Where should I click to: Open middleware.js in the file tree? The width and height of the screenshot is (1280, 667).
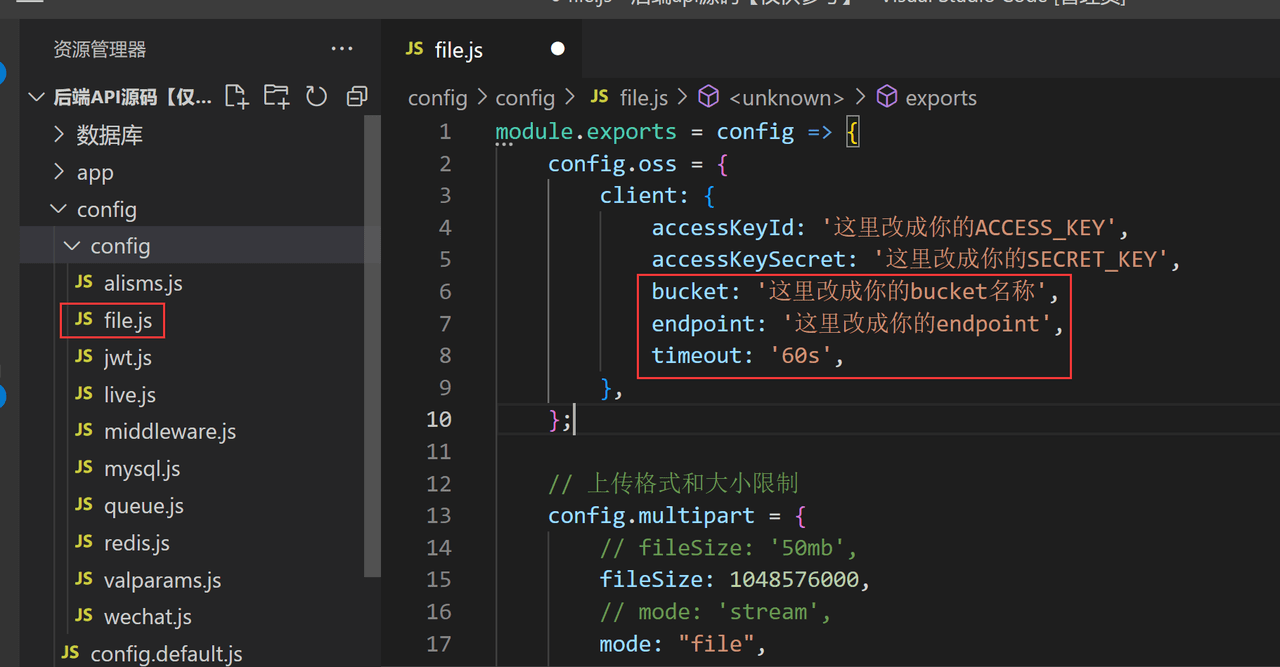point(169,431)
